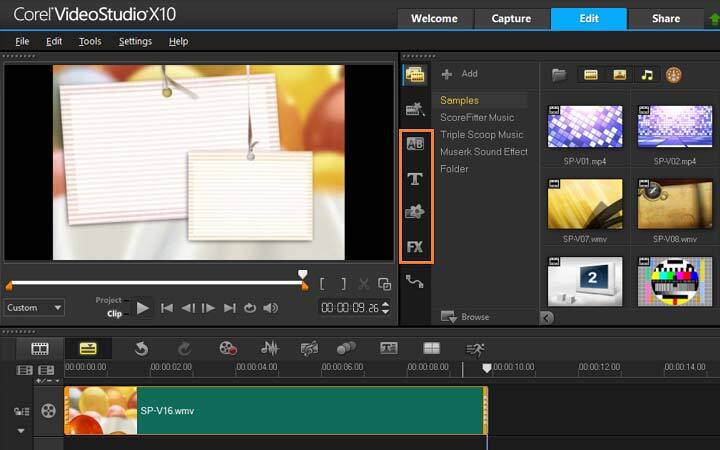This screenshot has height=450, width=720.
Task: Click the preview scrubber jog slider
Action: [x=302, y=274]
